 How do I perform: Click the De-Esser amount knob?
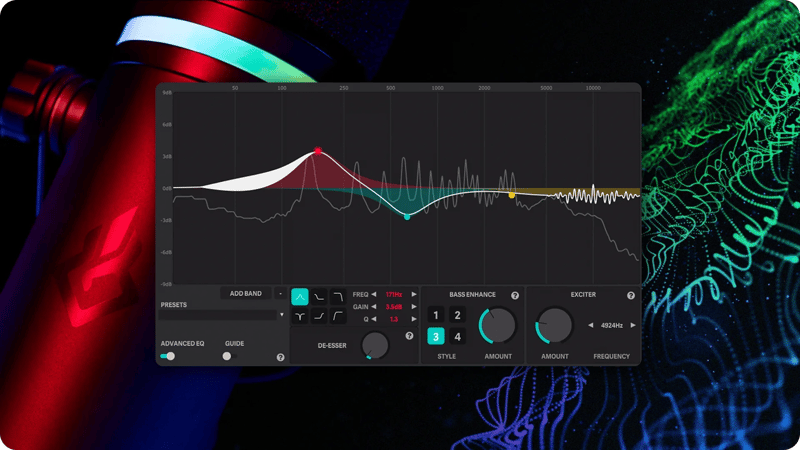click(375, 345)
